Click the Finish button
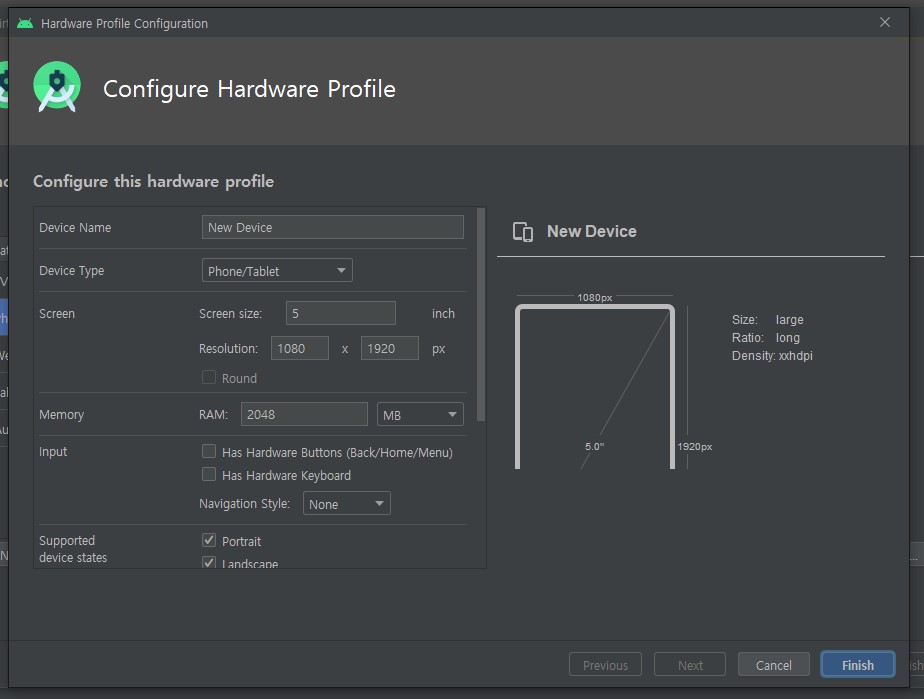 click(x=858, y=665)
